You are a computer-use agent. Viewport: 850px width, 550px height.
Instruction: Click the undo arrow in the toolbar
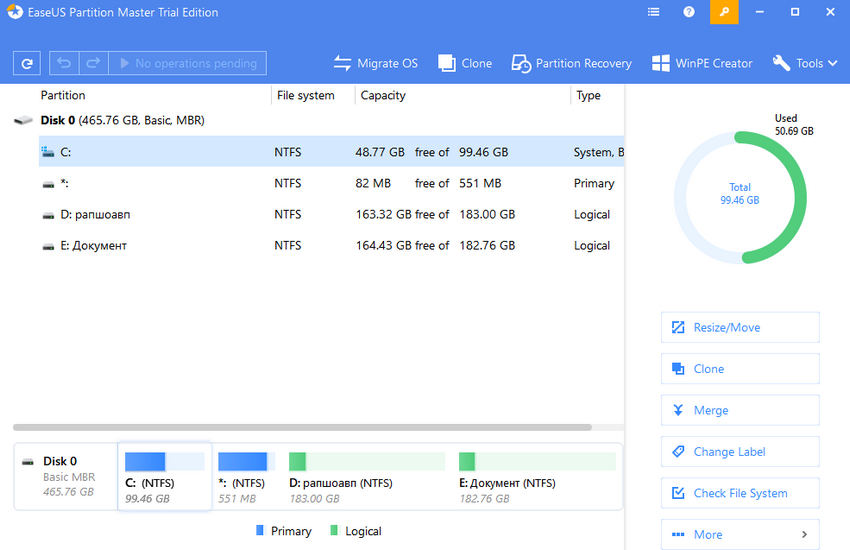pyautogui.click(x=64, y=63)
